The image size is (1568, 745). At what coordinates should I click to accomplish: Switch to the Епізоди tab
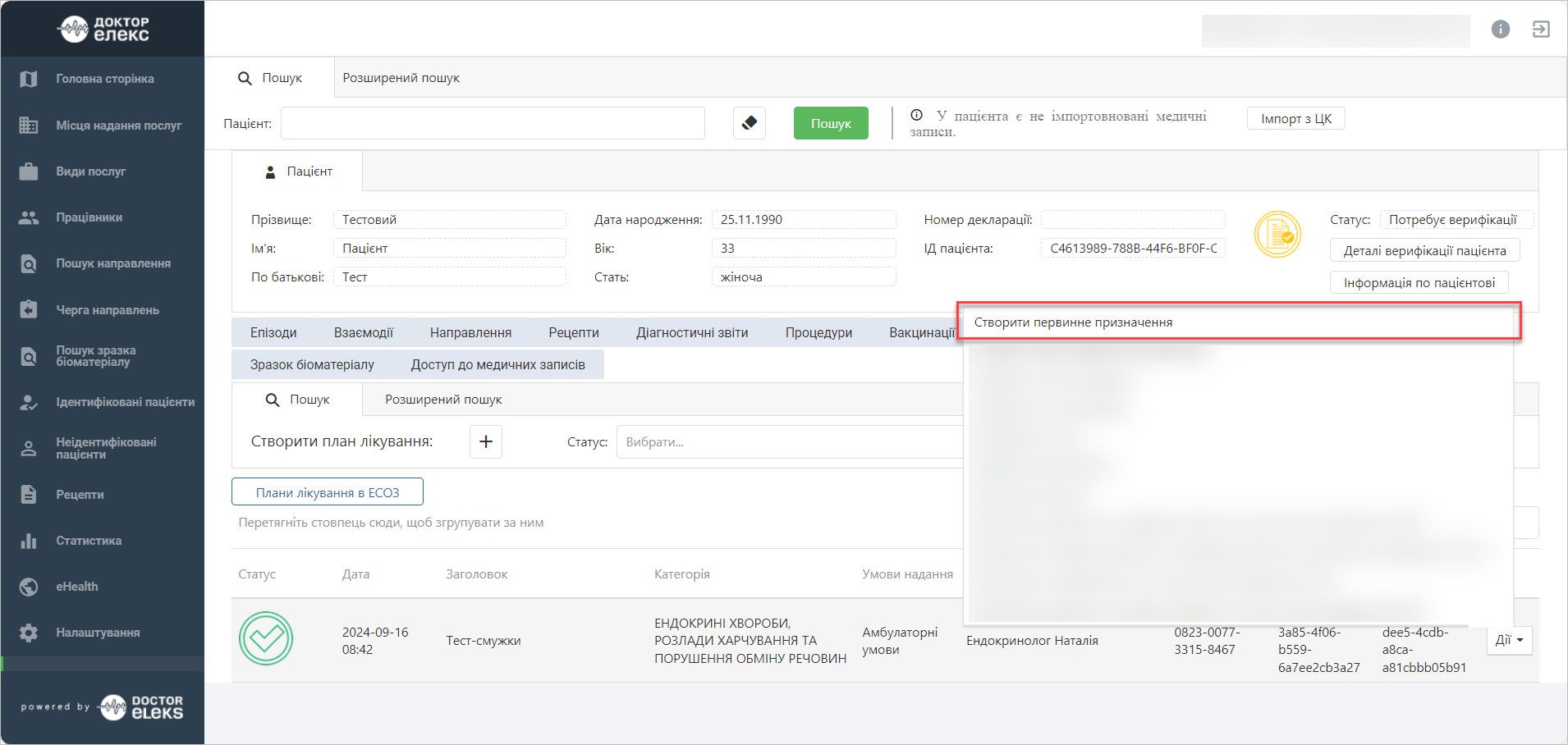coord(273,332)
